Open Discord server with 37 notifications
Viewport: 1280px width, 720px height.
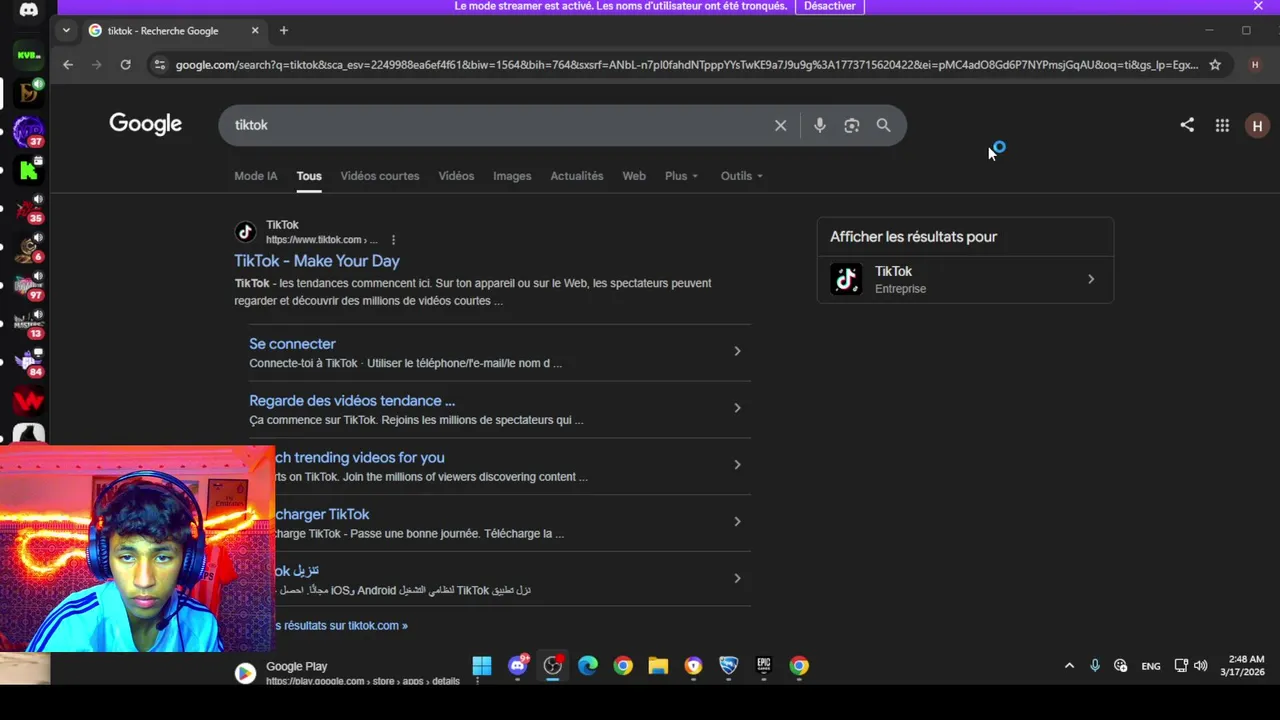(x=29, y=132)
